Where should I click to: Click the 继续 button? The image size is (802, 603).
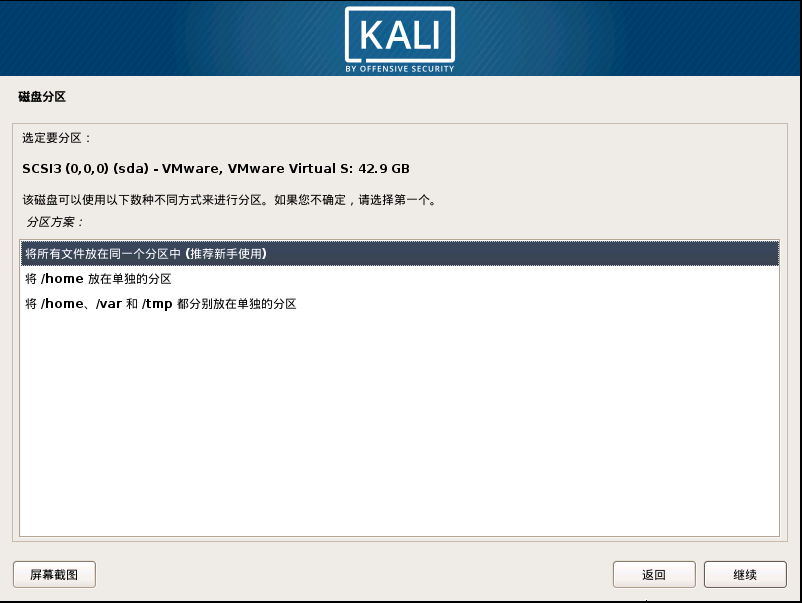(745, 574)
